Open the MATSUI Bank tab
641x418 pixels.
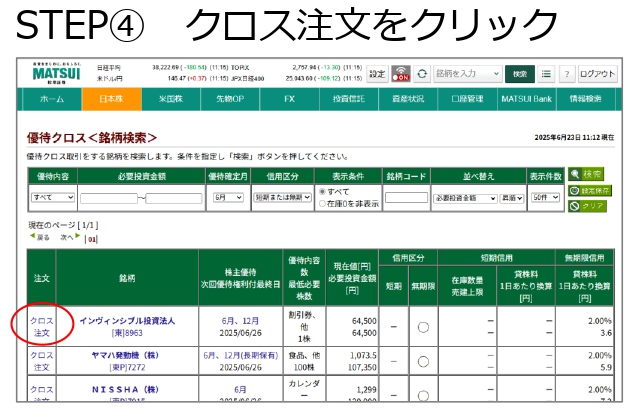tap(527, 99)
